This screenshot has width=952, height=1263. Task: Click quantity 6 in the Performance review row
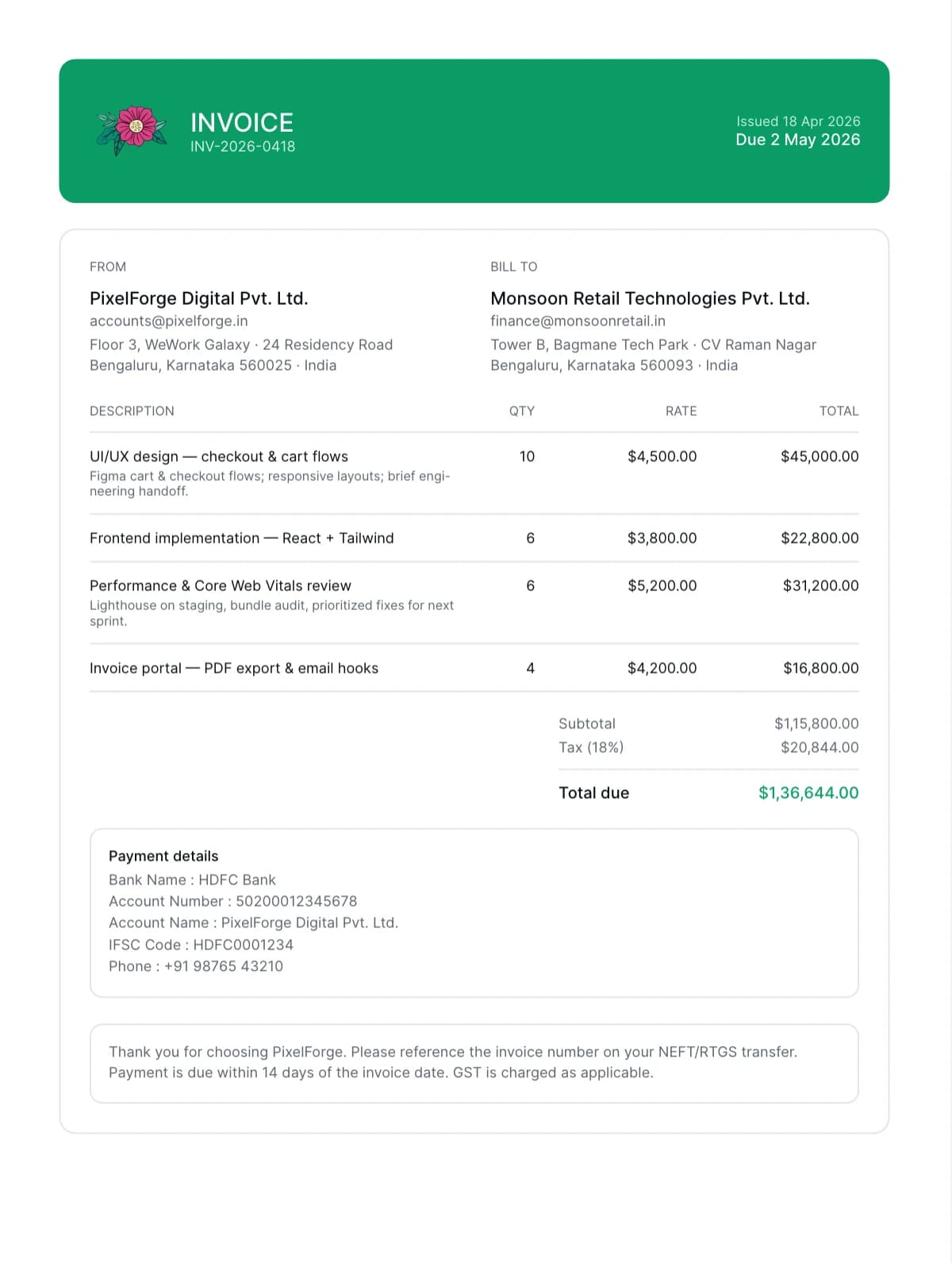531,586
